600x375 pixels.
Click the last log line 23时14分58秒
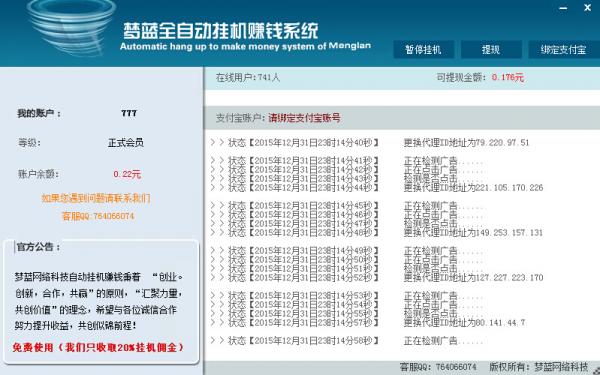point(346,341)
